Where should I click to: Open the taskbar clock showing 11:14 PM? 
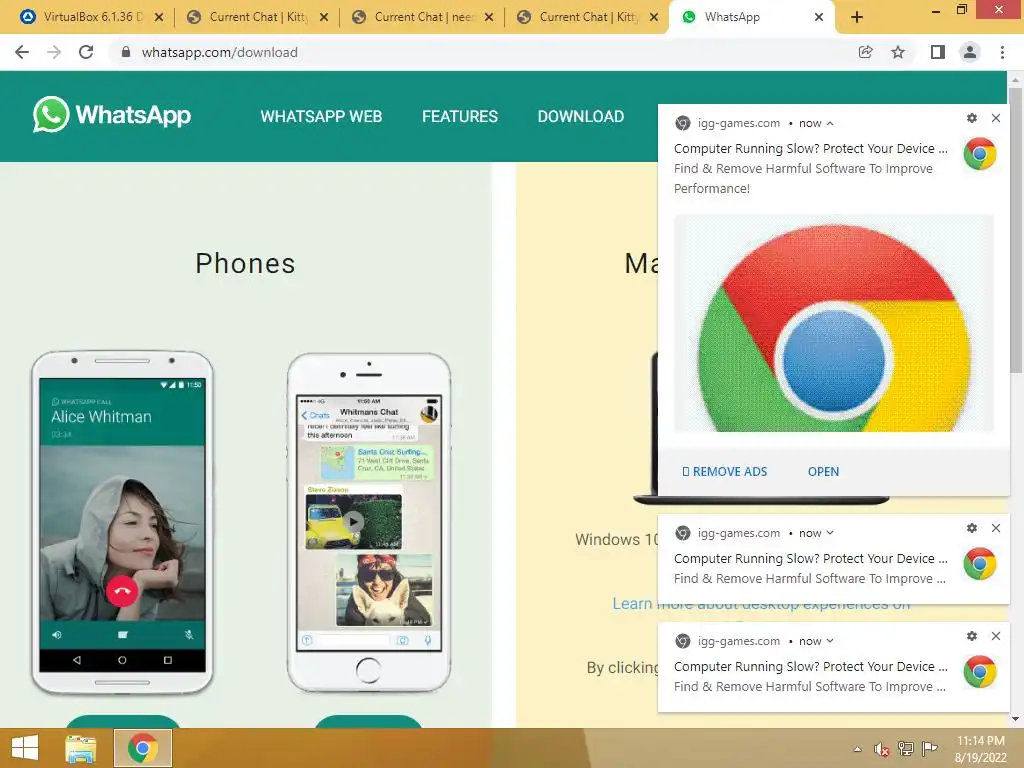click(980, 749)
